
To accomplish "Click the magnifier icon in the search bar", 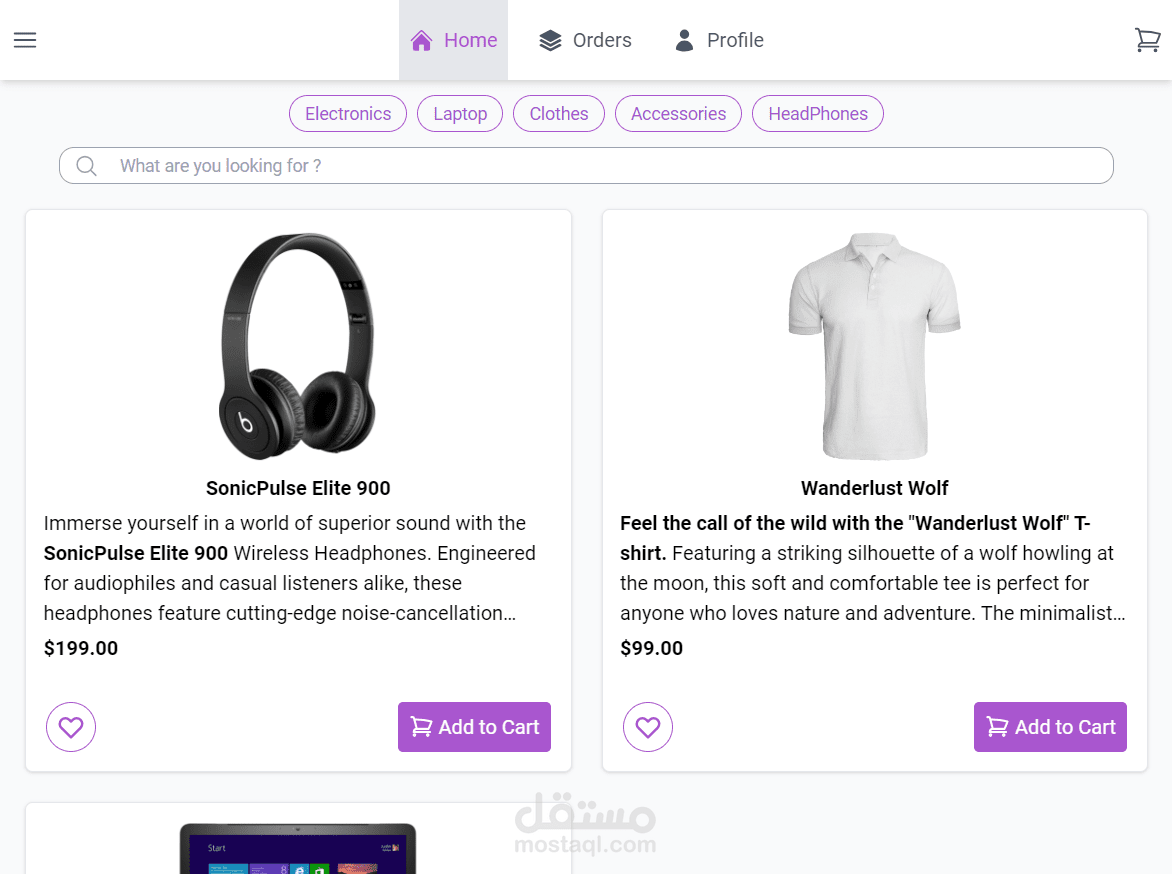I will pos(87,165).
